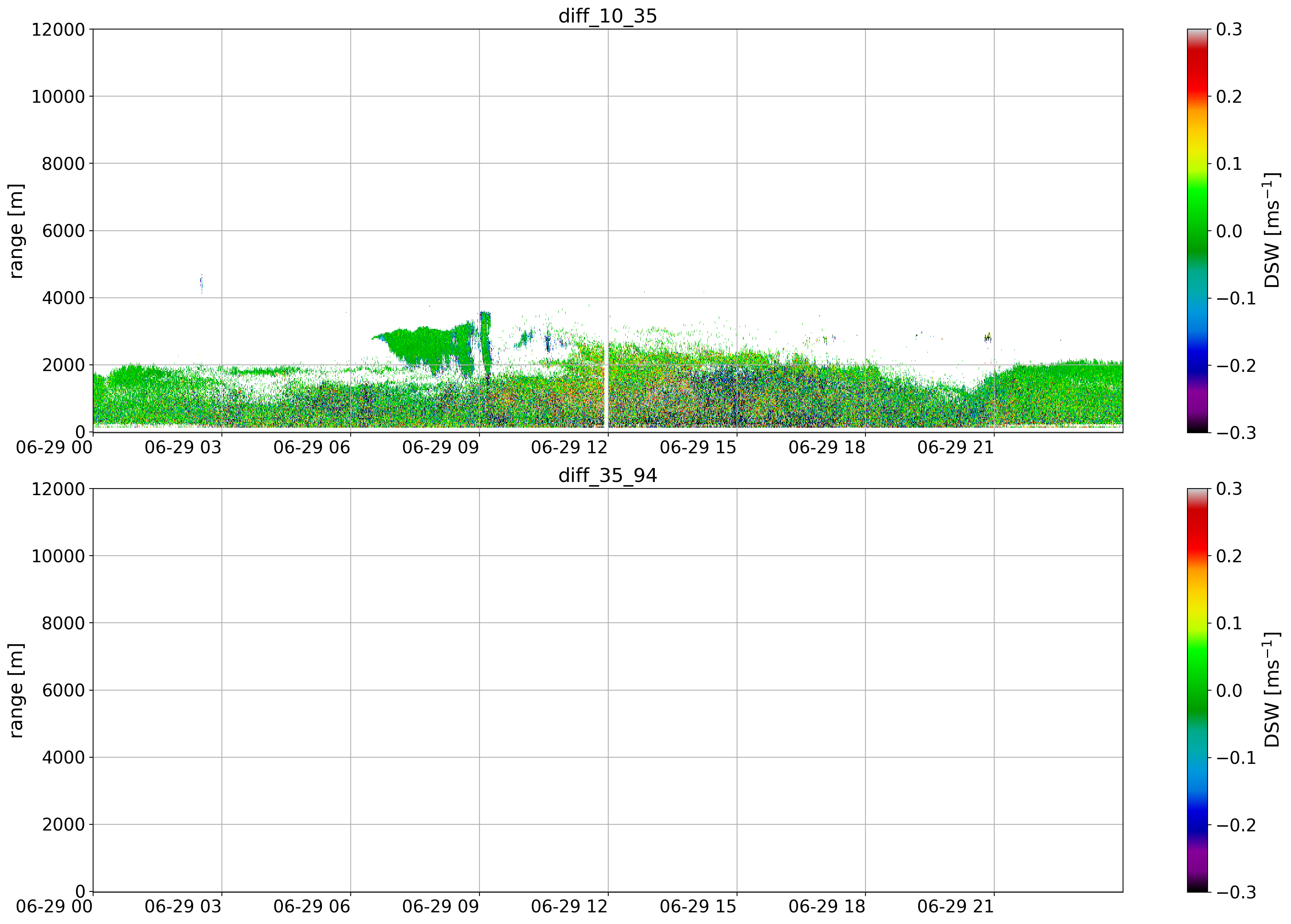Click the 10000 y-tick on diff_10_35
Screen dimensions: 1291x924
[58, 97]
